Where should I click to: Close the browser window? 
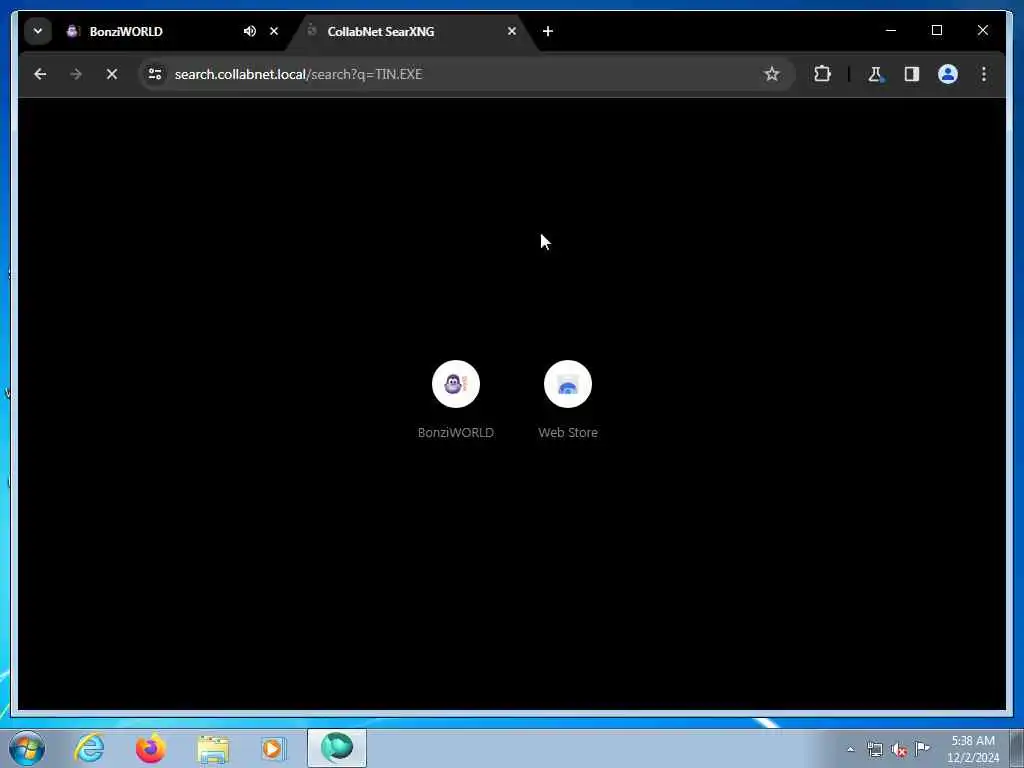982,30
